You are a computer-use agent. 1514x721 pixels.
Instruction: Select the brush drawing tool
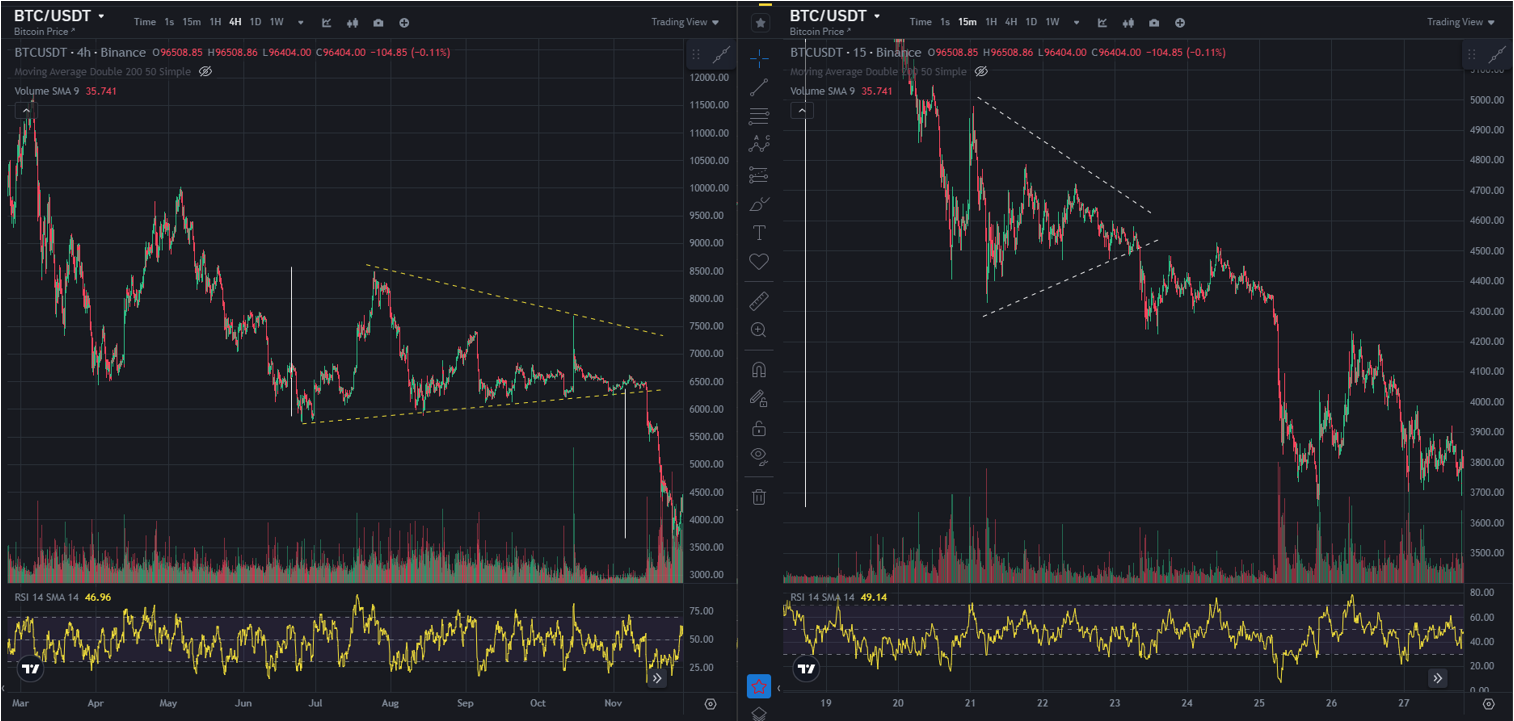point(759,204)
